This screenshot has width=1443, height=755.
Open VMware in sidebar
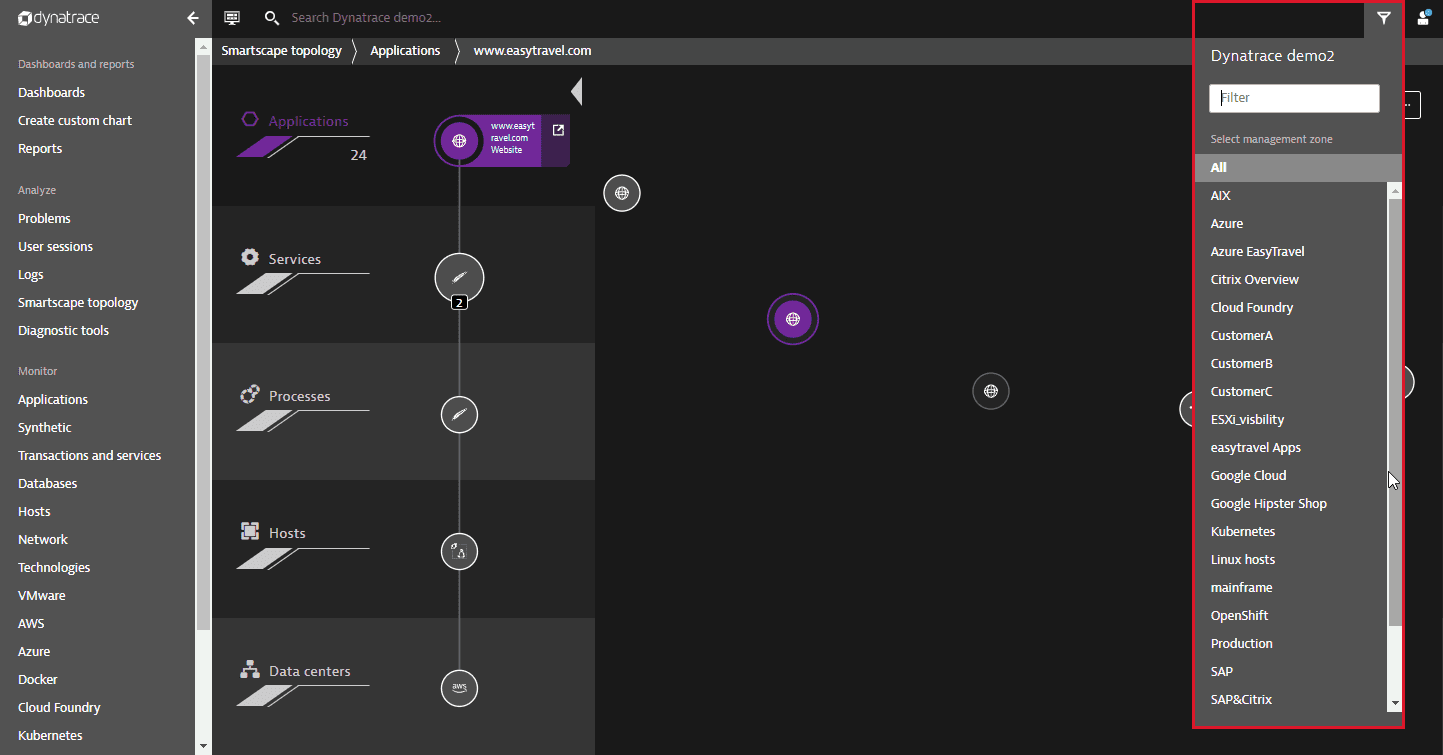[x=42, y=596]
